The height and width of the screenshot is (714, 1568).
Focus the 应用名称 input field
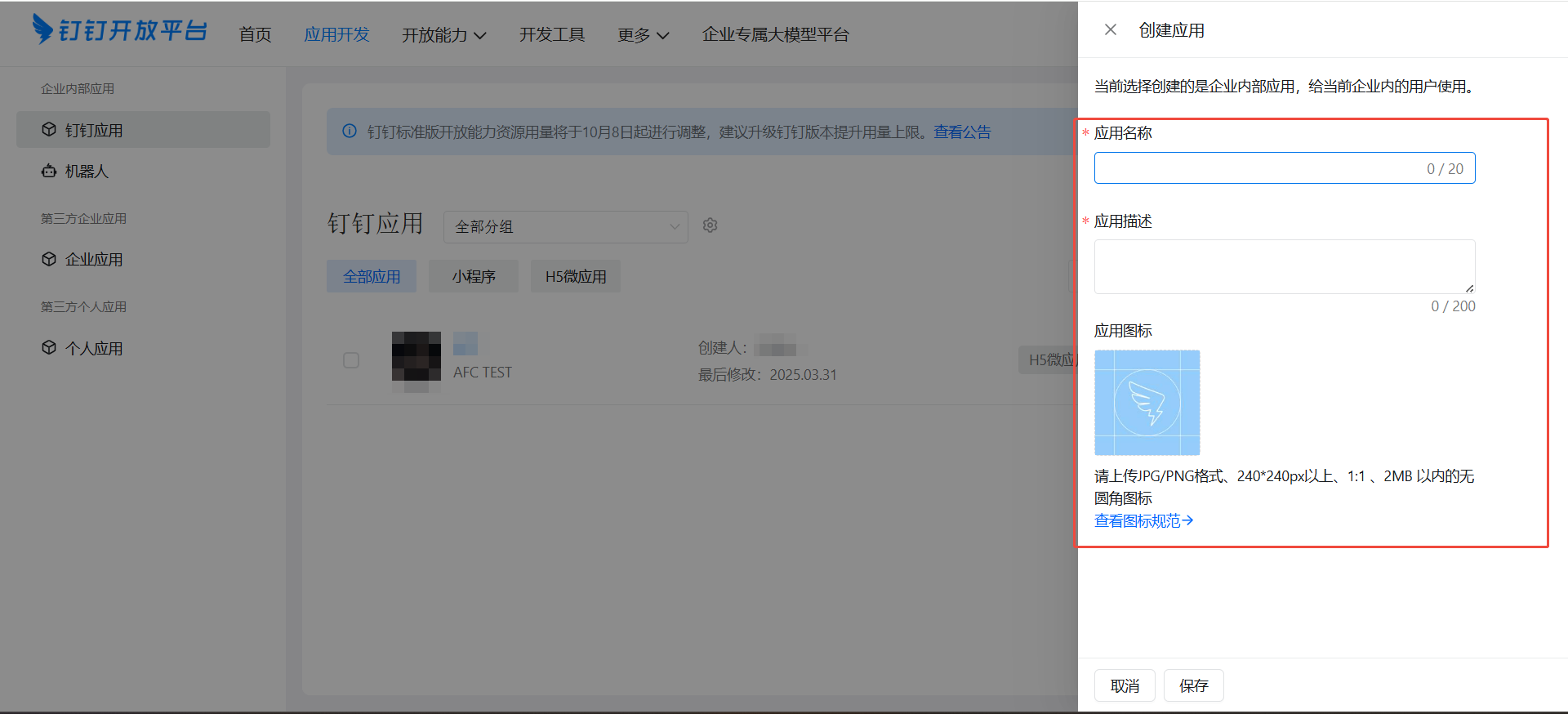tap(1285, 168)
